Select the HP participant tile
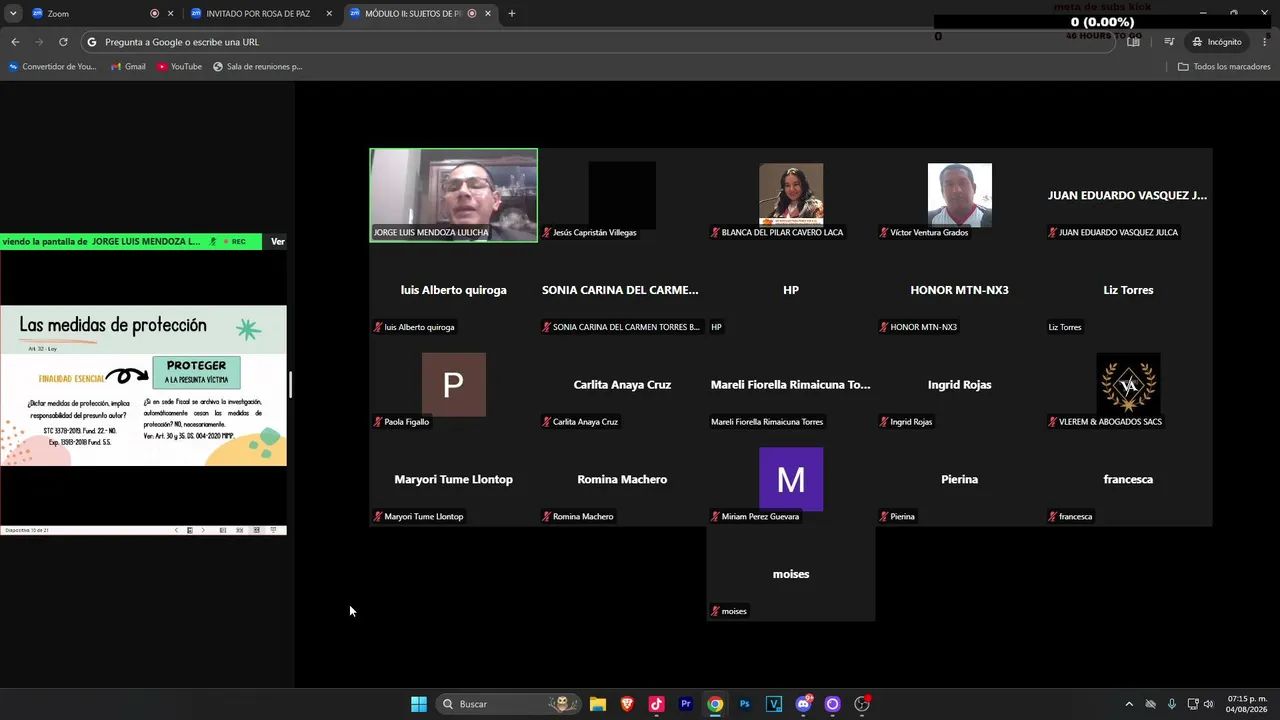This screenshot has height=720, width=1280. (x=791, y=290)
